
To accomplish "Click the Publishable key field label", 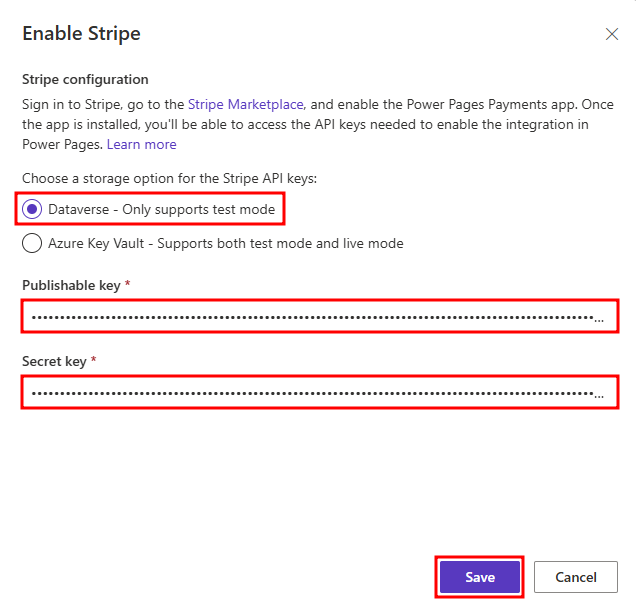I will [71, 286].
